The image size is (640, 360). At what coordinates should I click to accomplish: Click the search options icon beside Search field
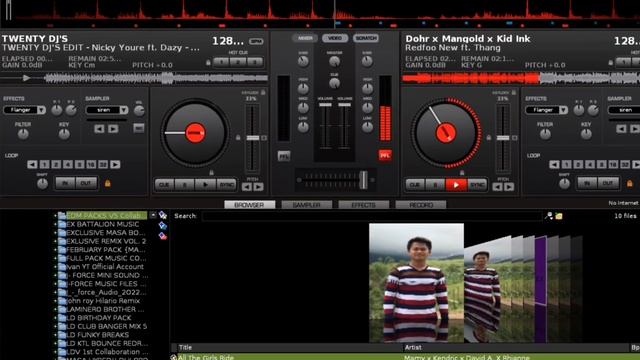pos(549,216)
